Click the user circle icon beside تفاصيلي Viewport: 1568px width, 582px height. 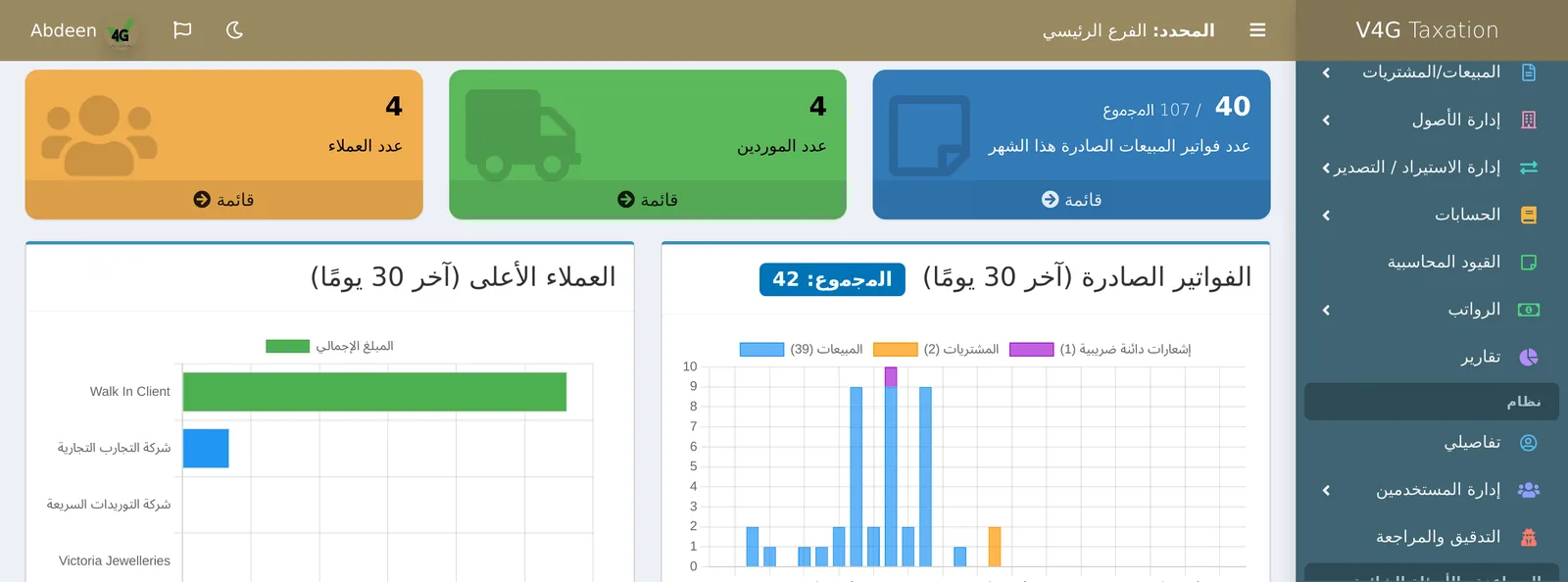tap(1529, 443)
